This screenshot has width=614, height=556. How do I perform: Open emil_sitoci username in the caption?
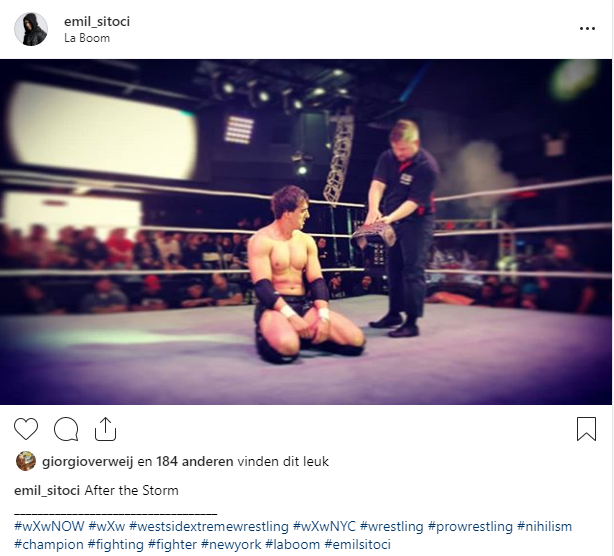[47, 490]
